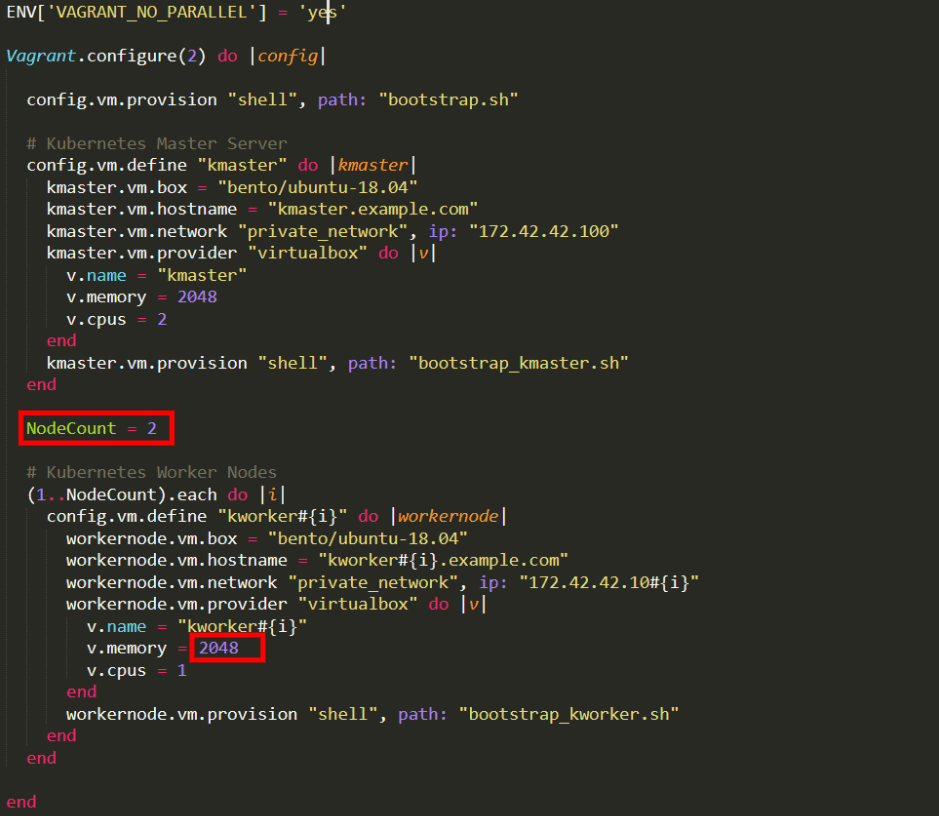This screenshot has width=939, height=816.
Task: Click kmaster.vm.provider "virtualbox" text
Action: [207, 253]
